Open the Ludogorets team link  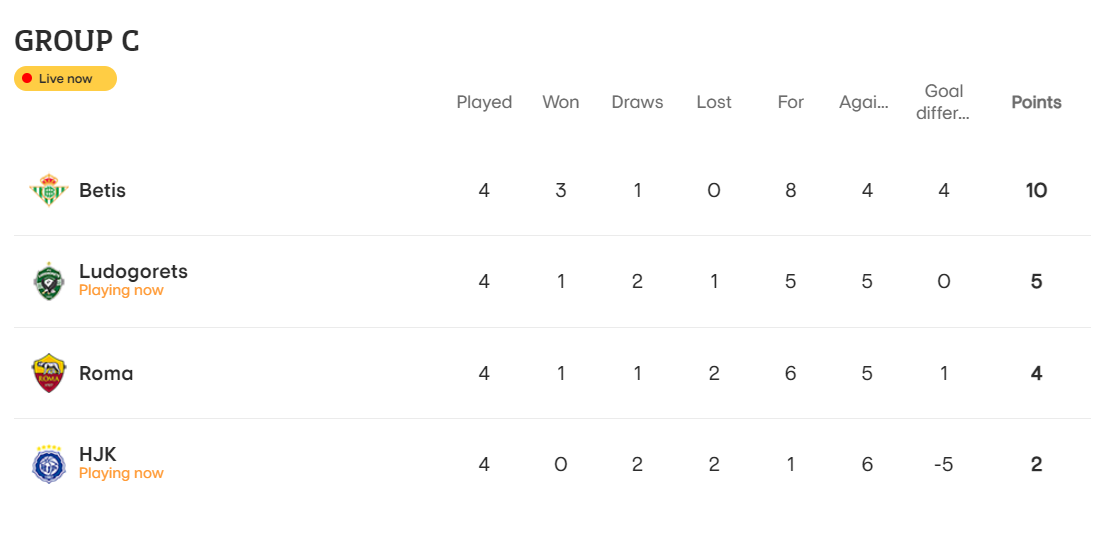tap(133, 272)
